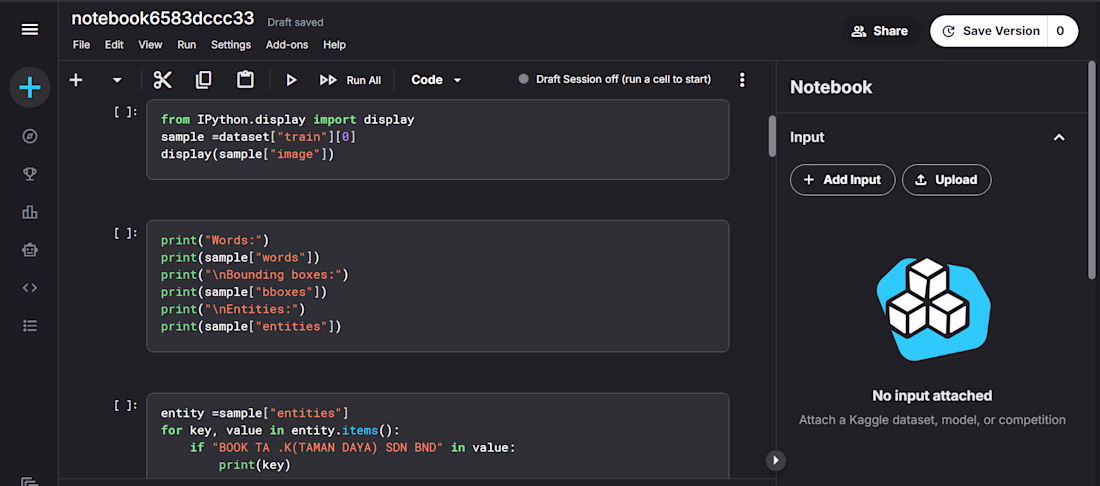Click Run All in the toolbar
The image size is (1100, 486).
[350, 80]
